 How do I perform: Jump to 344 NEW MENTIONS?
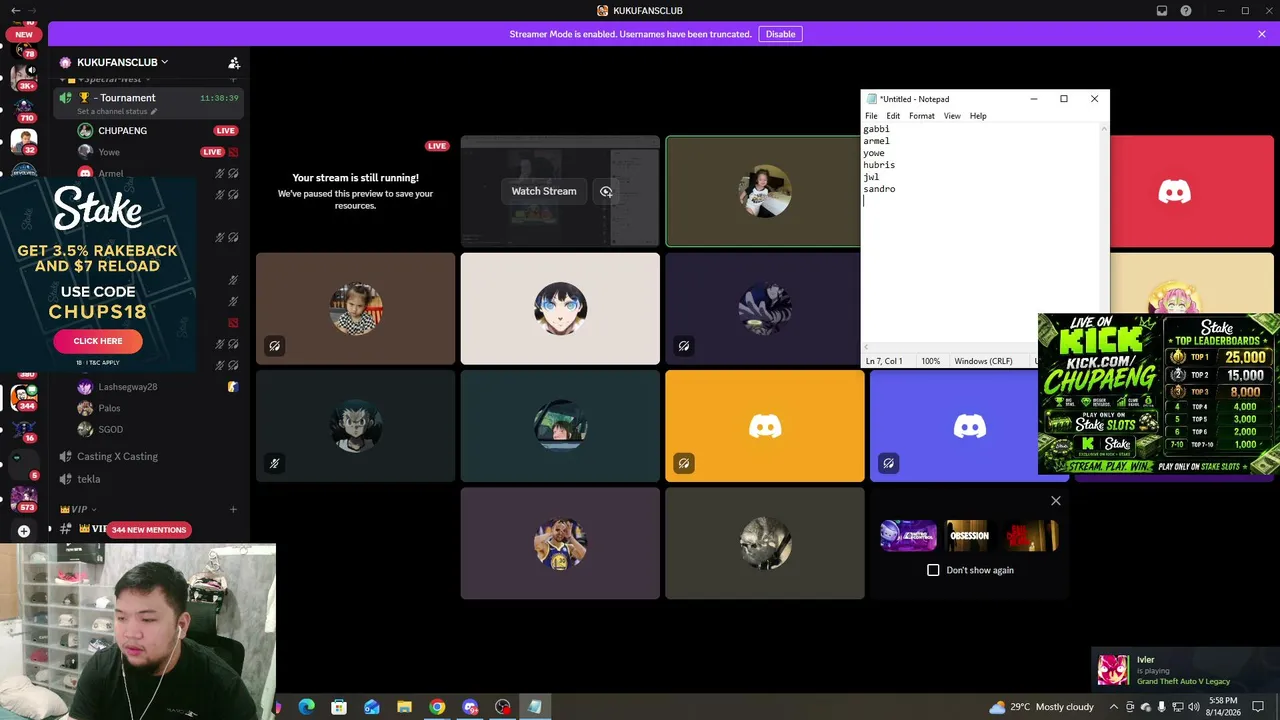coord(149,530)
